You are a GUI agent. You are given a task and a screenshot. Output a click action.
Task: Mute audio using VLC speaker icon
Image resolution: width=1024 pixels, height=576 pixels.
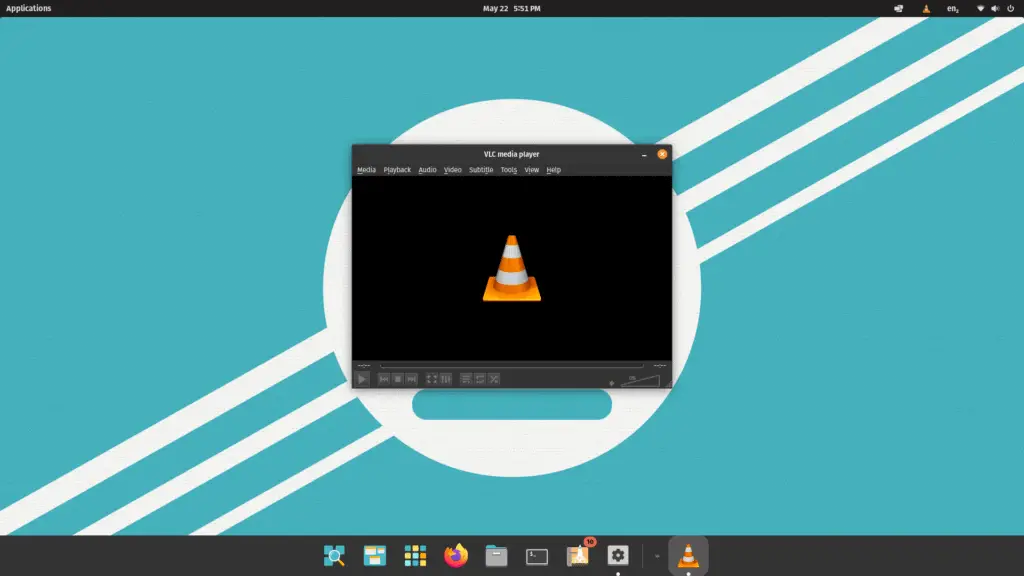pyautogui.click(x=612, y=383)
